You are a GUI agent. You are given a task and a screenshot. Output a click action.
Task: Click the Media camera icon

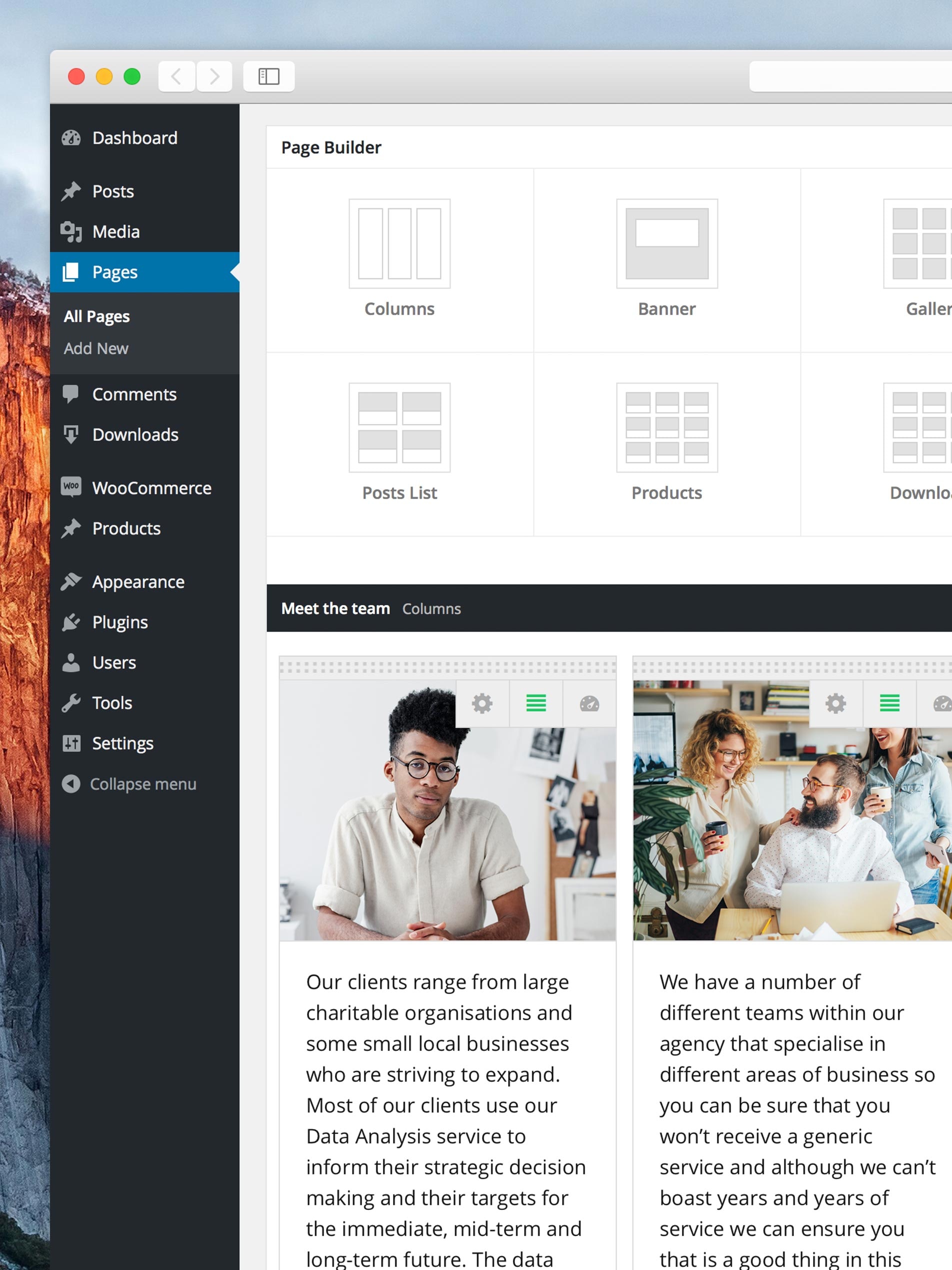(71, 232)
